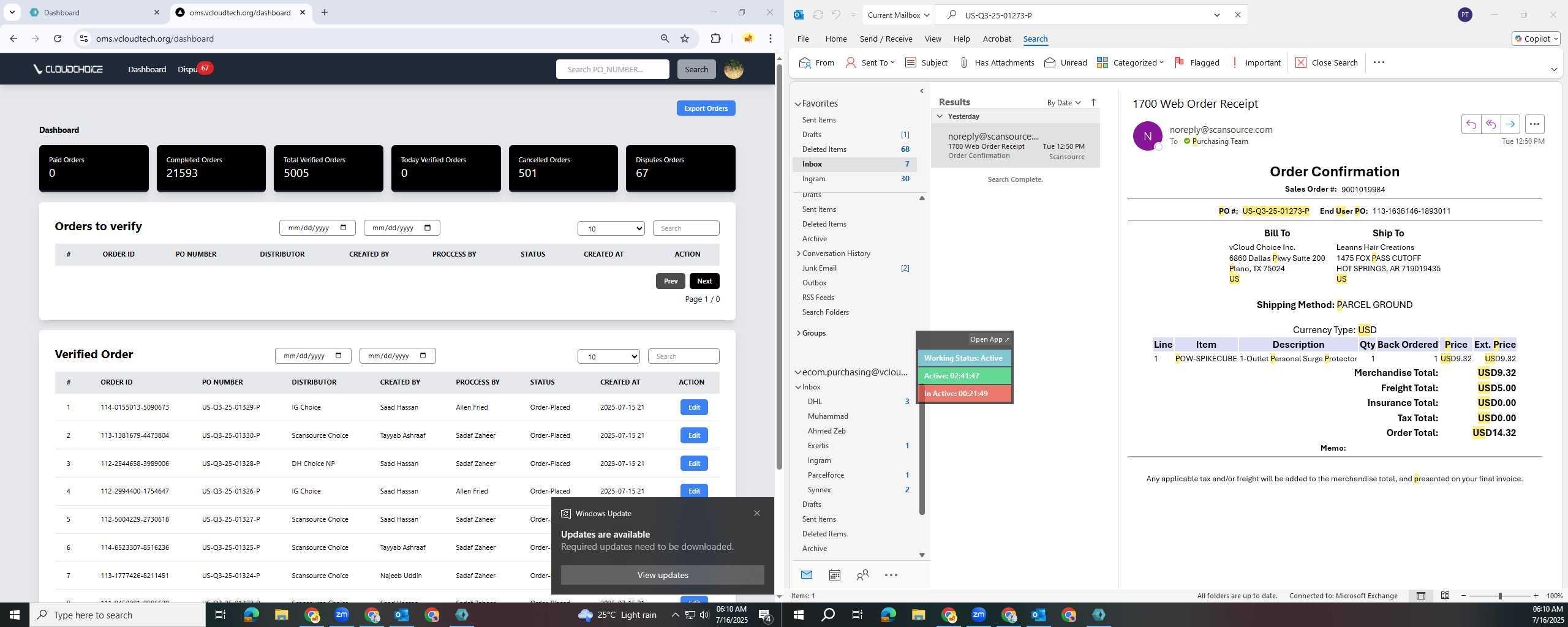Click zoom in plus on Outlook status bar
This screenshot has height=627, width=1568.
coord(1536,596)
